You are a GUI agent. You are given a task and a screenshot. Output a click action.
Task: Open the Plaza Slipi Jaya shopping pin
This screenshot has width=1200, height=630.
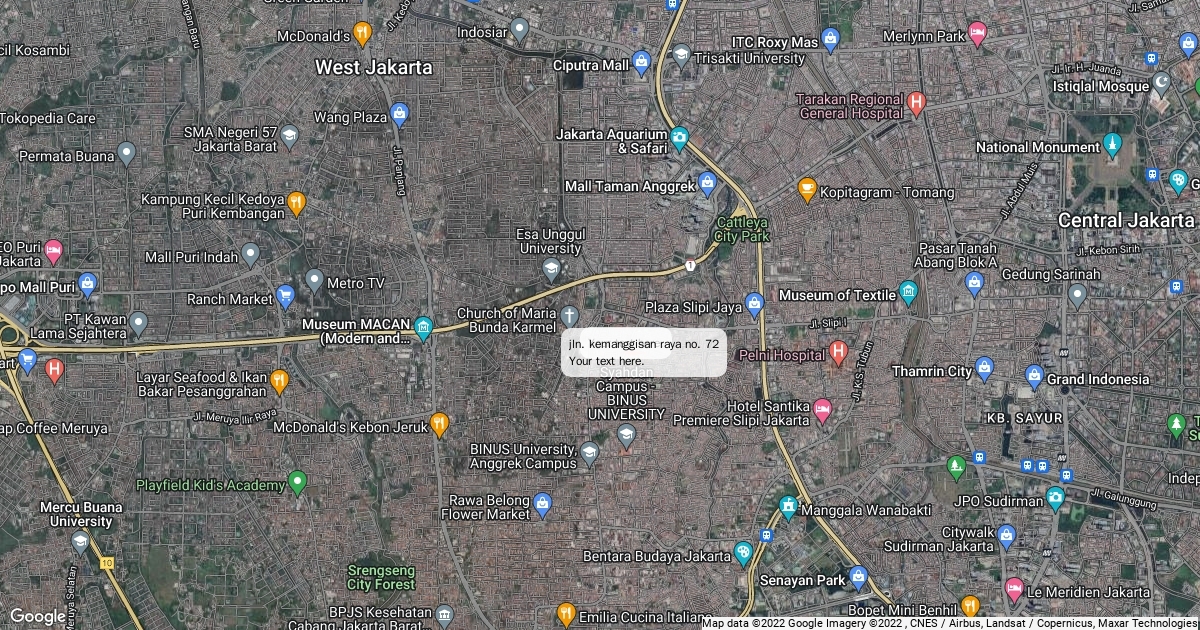(754, 304)
